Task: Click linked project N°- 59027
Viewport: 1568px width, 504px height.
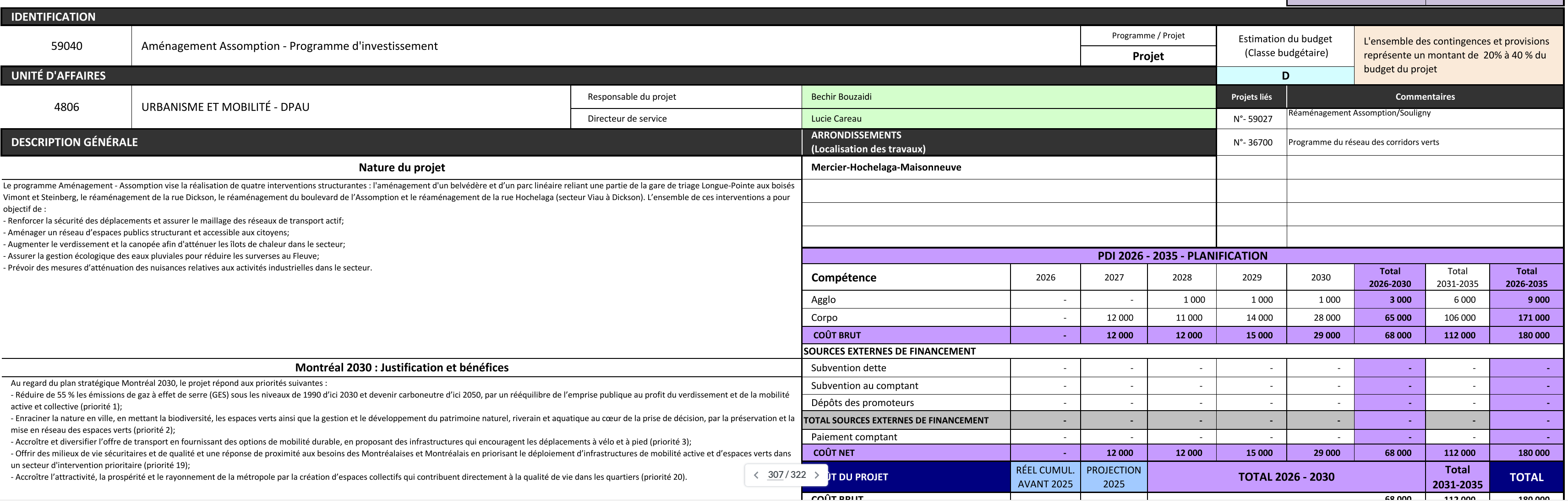Action: pos(1252,119)
